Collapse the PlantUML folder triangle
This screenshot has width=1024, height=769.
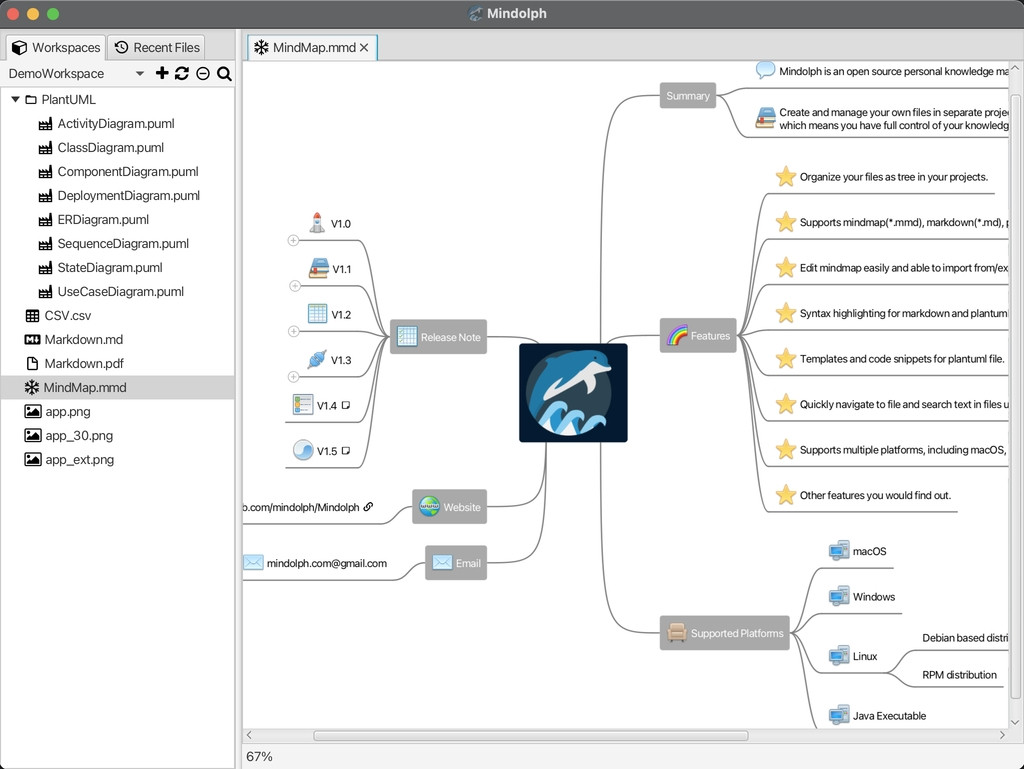[x=15, y=99]
